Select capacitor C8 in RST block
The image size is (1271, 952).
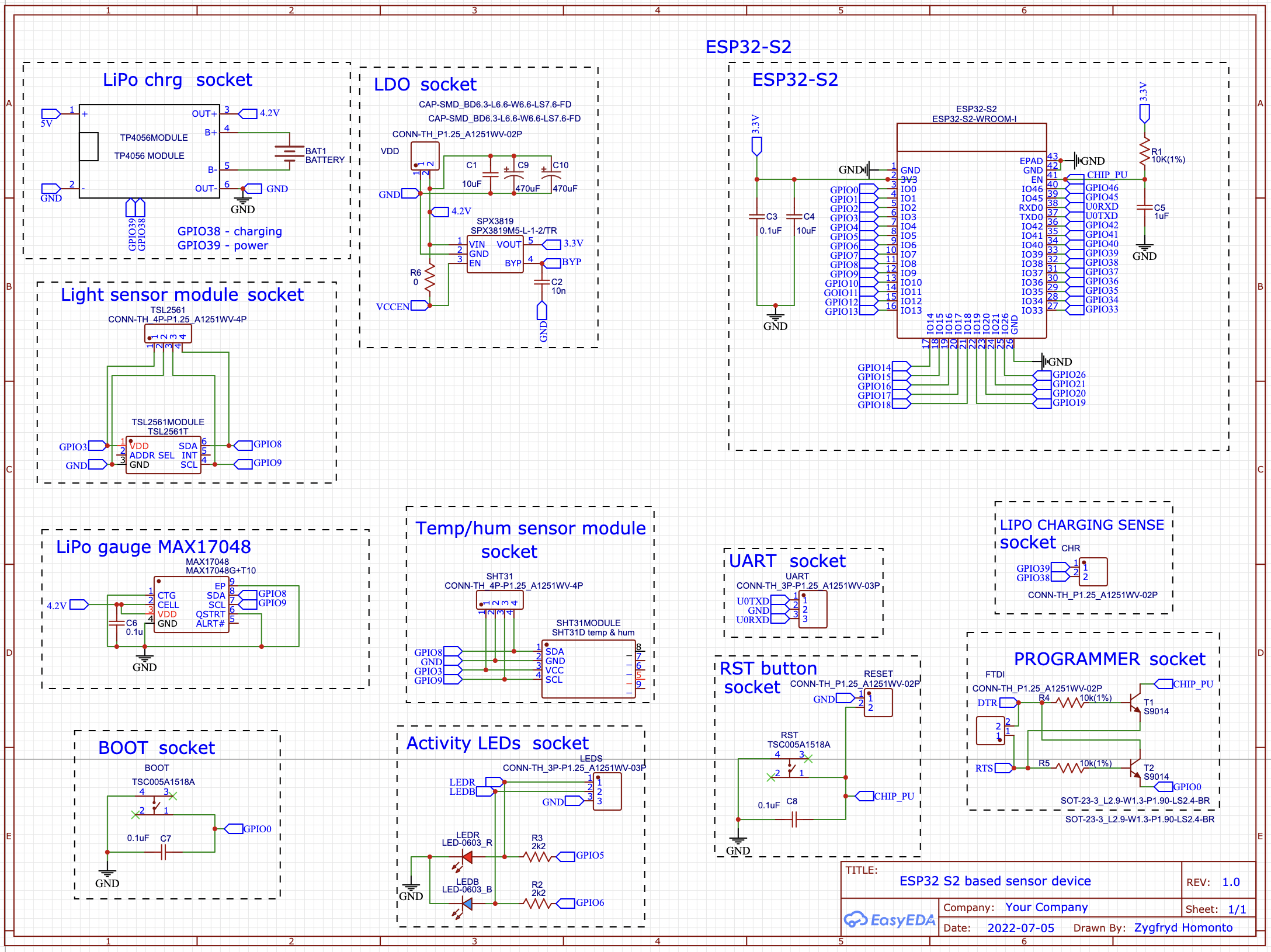tap(794, 819)
